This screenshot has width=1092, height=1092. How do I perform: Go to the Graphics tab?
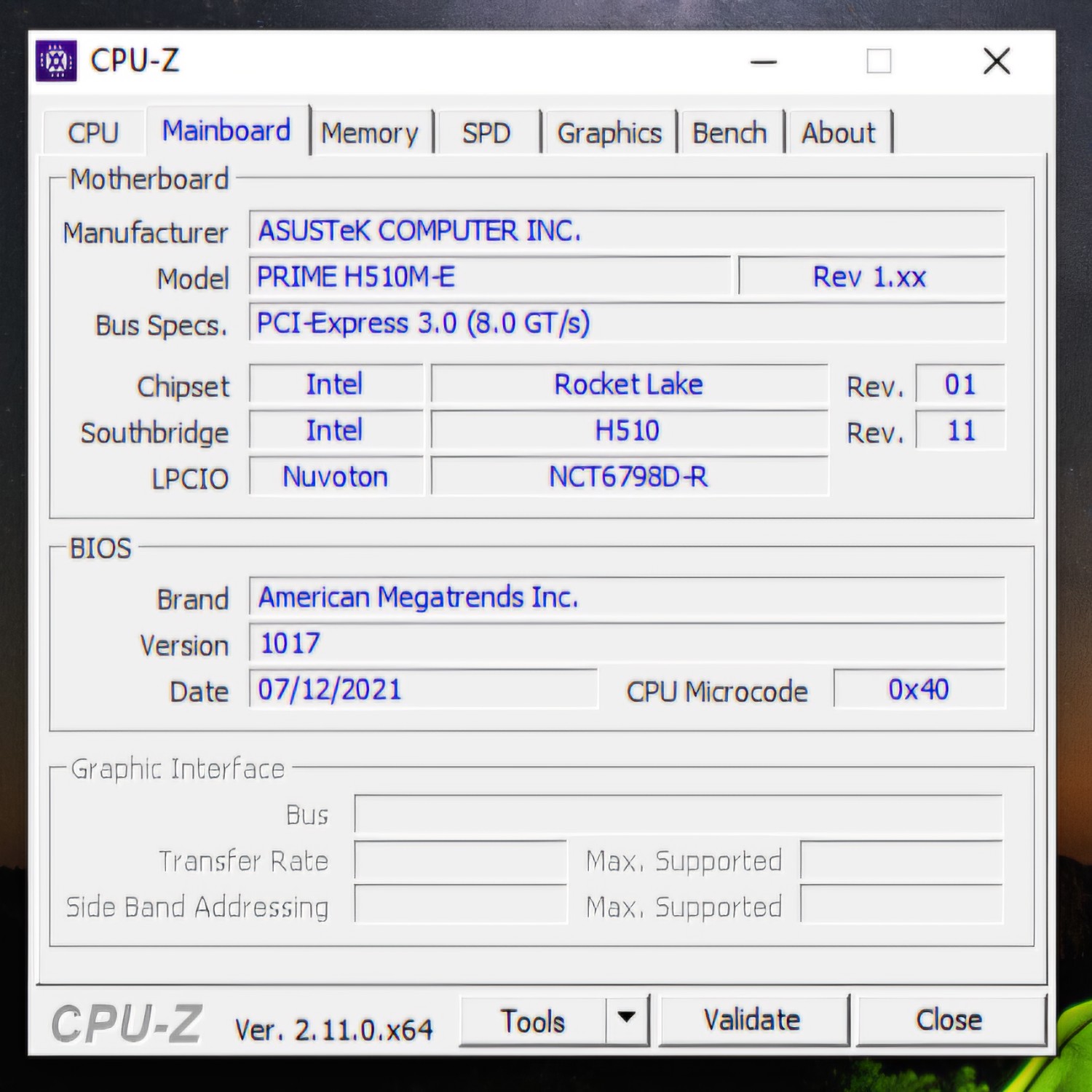tap(609, 133)
